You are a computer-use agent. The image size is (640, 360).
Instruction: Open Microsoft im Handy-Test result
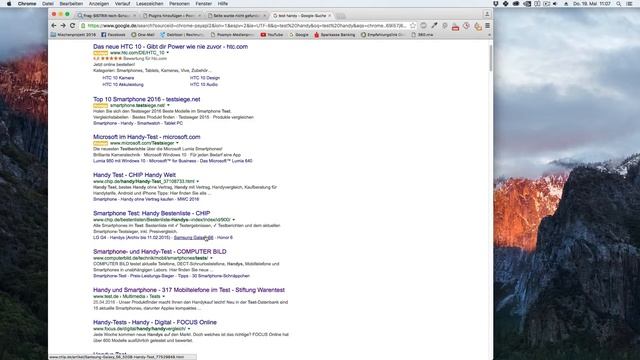click(147, 137)
